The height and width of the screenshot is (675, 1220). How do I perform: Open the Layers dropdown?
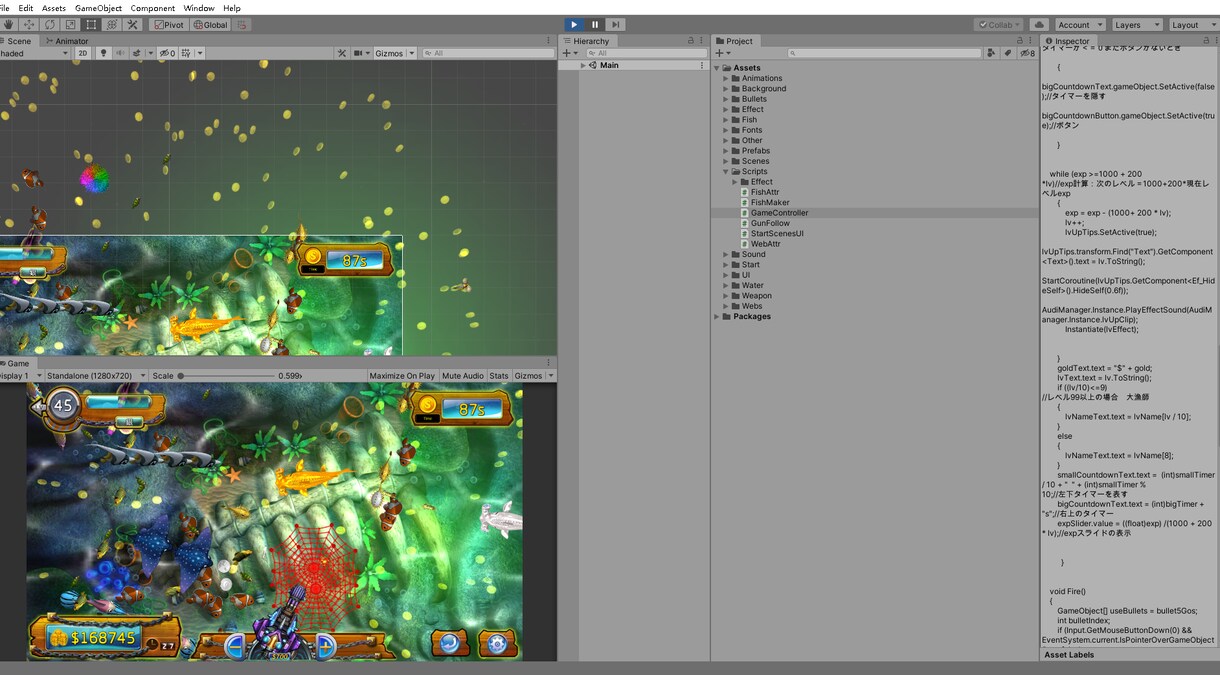1136,24
